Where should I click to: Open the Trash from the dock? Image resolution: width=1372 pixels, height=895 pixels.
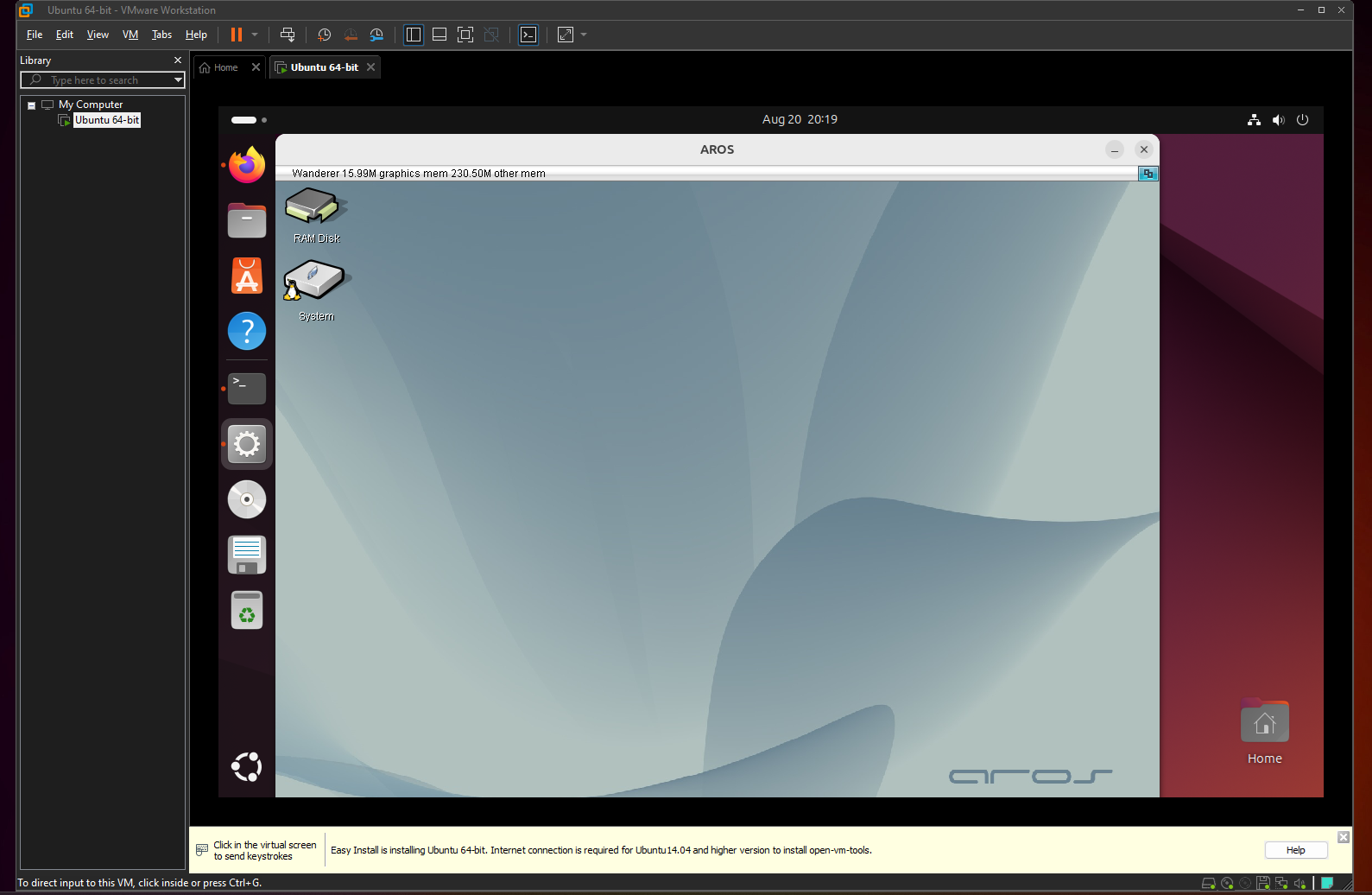(x=247, y=610)
